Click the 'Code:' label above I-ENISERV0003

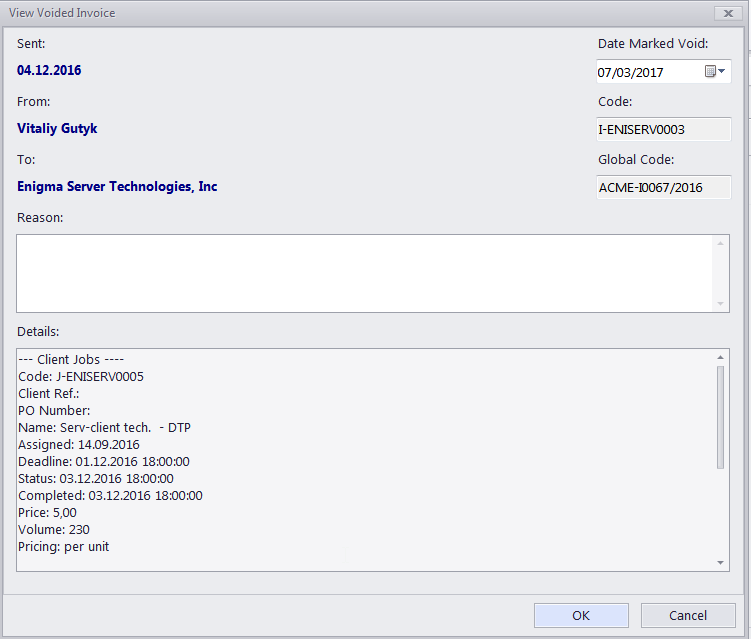pyautogui.click(x=615, y=102)
